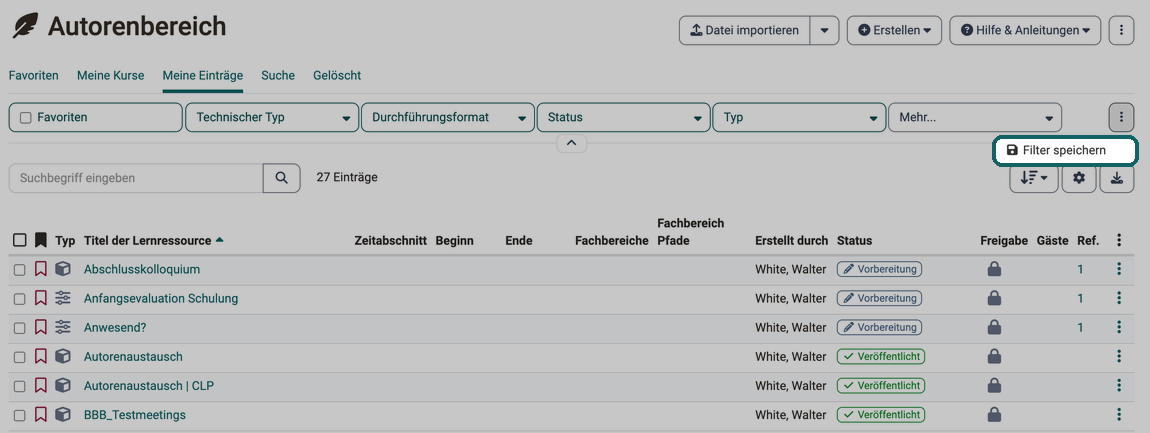Select the Anwesend? row checkbox

point(20,327)
